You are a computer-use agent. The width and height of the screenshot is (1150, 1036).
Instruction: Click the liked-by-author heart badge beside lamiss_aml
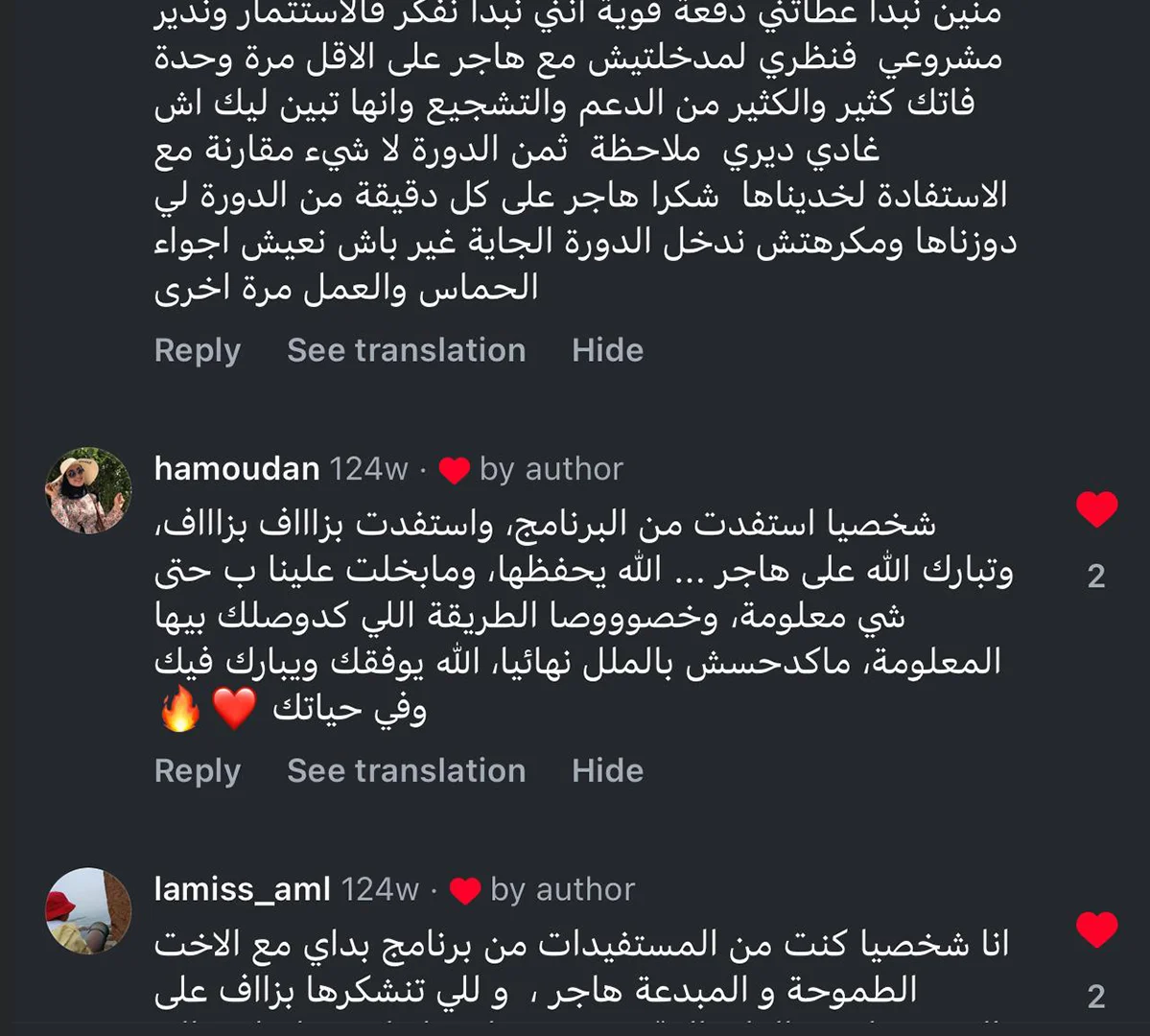[465, 891]
